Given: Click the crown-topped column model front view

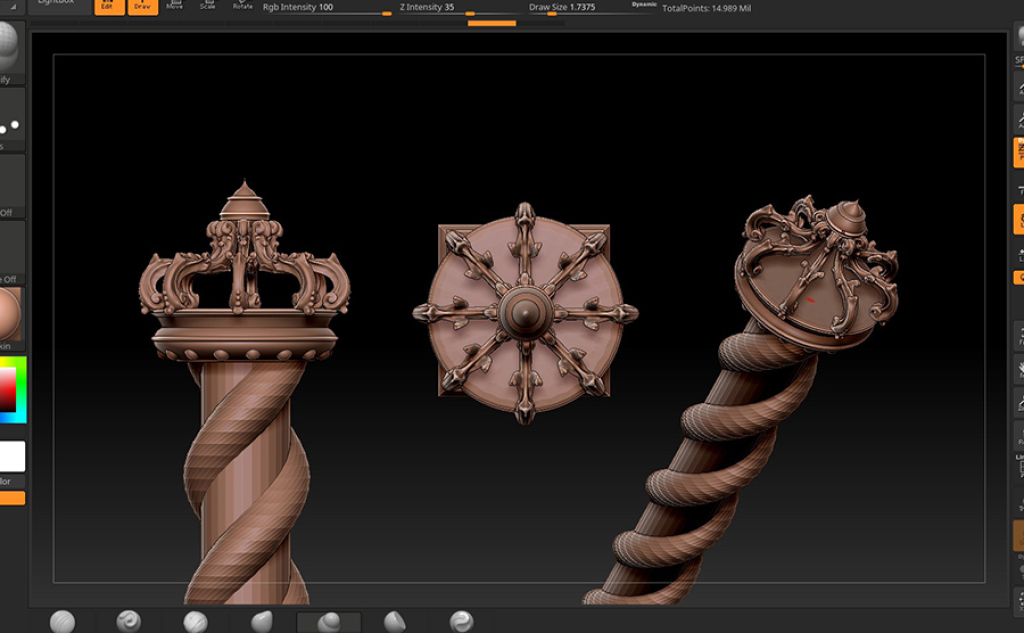Looking at the screenshot, I should [x=245, y=392].
